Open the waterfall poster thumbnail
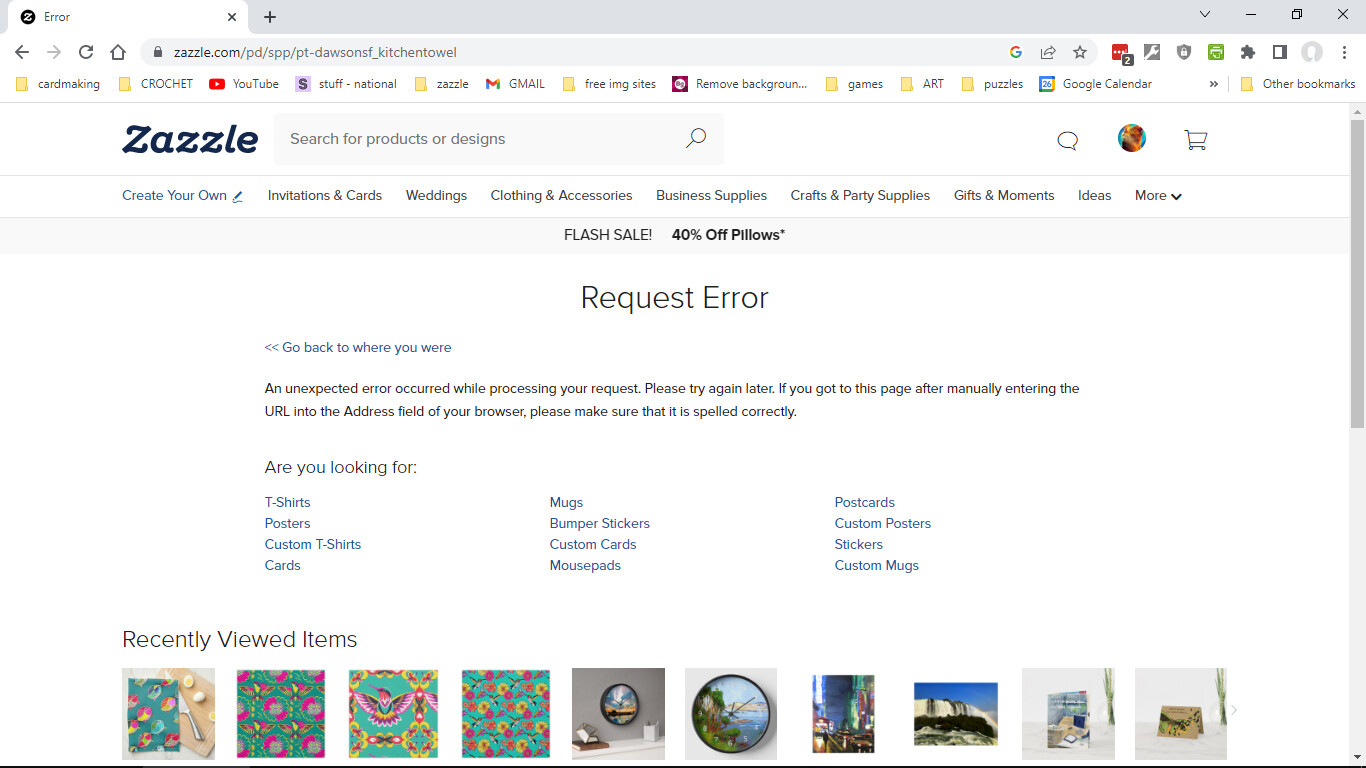 [x=956, y=714]
